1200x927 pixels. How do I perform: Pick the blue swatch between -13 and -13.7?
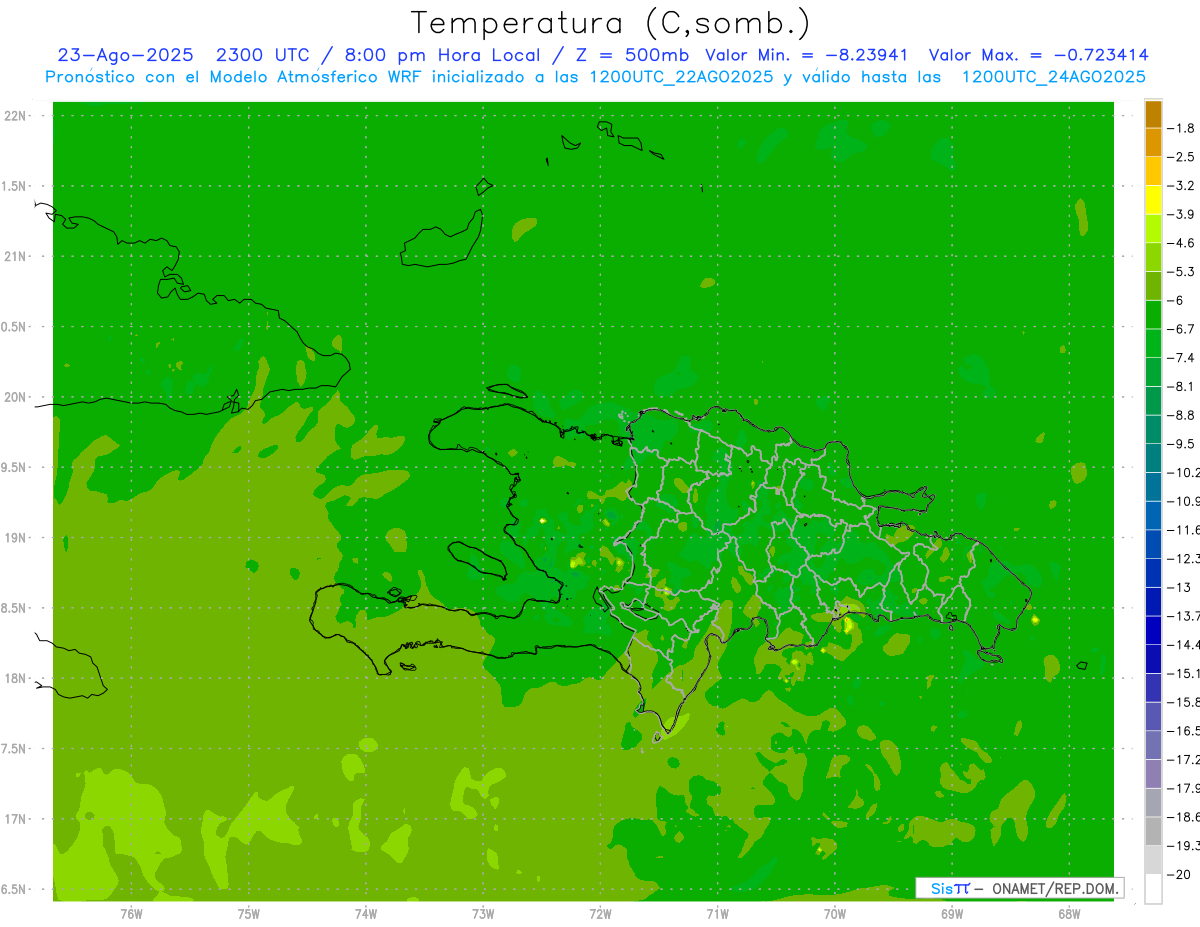coord(1153,601)
